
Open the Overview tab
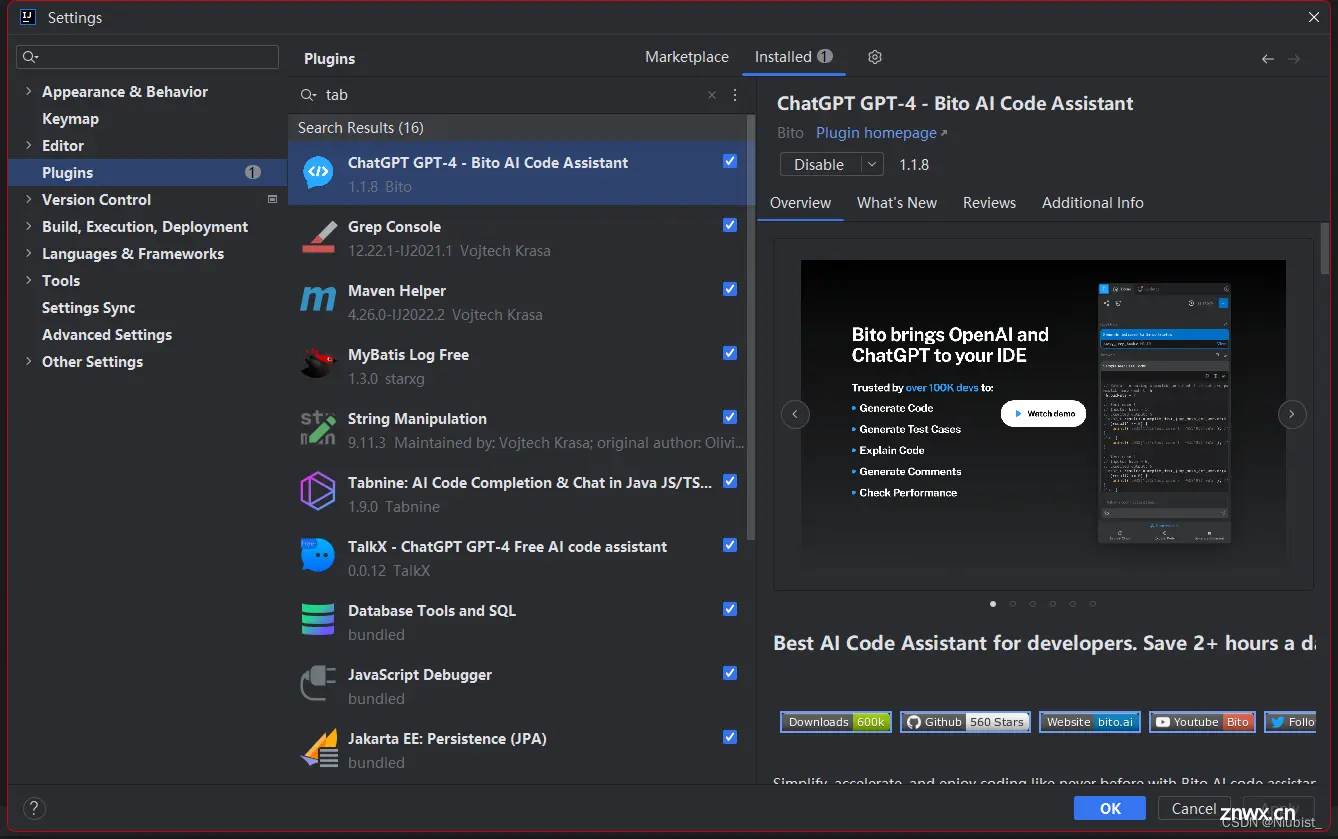[800, 202]
